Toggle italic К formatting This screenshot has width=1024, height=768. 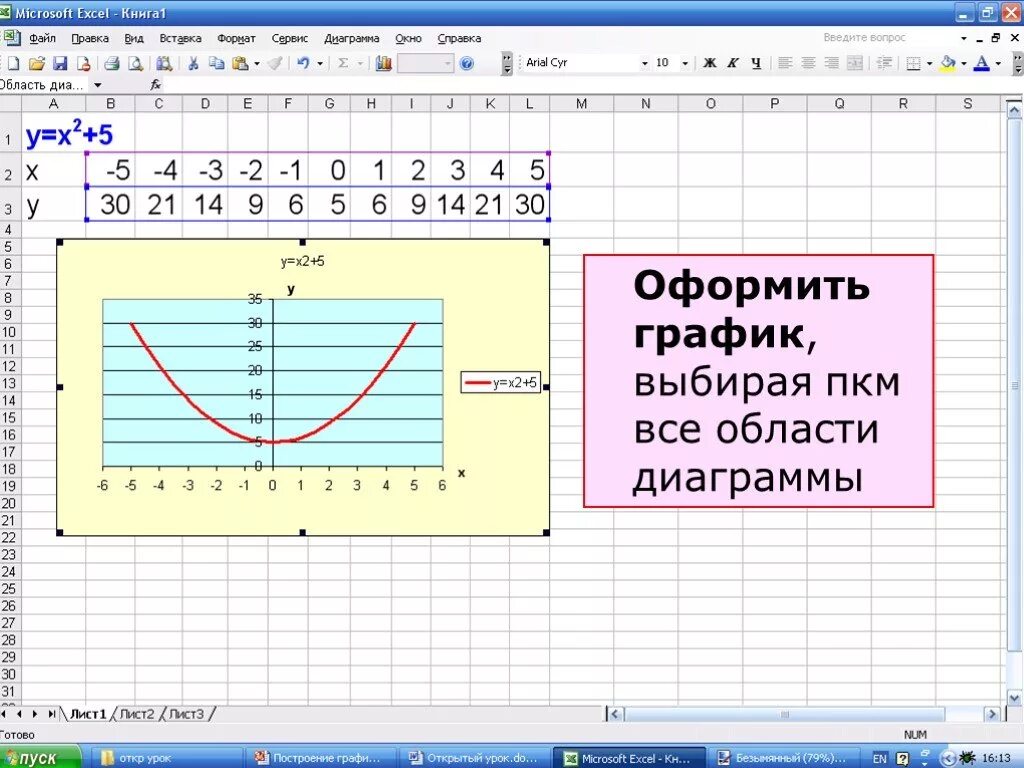point(733,63)
